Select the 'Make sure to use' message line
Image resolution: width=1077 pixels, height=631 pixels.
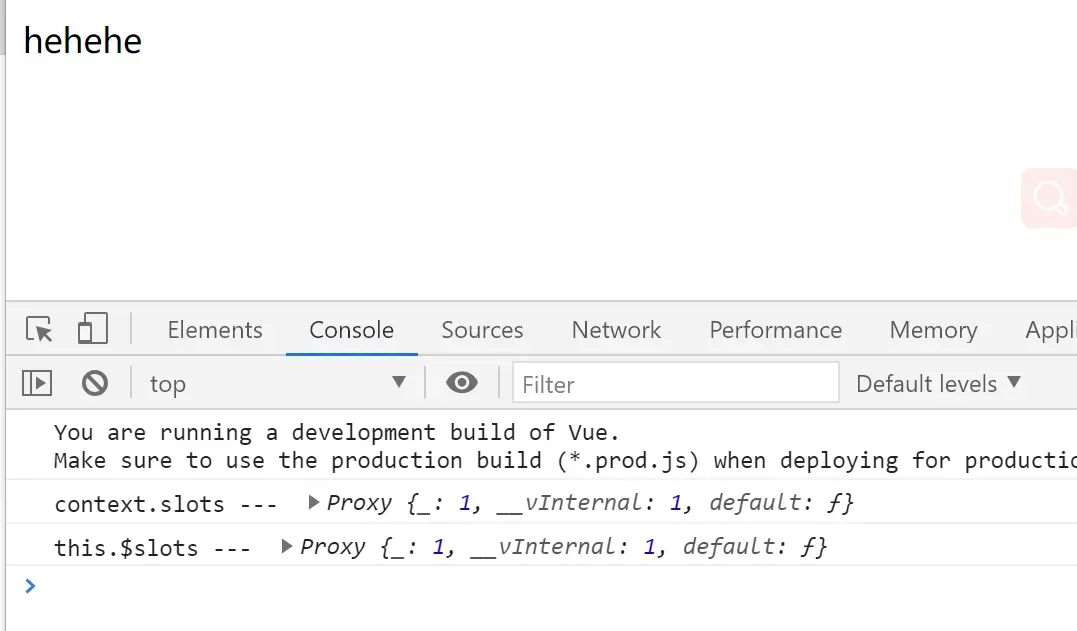coord(565,461)
